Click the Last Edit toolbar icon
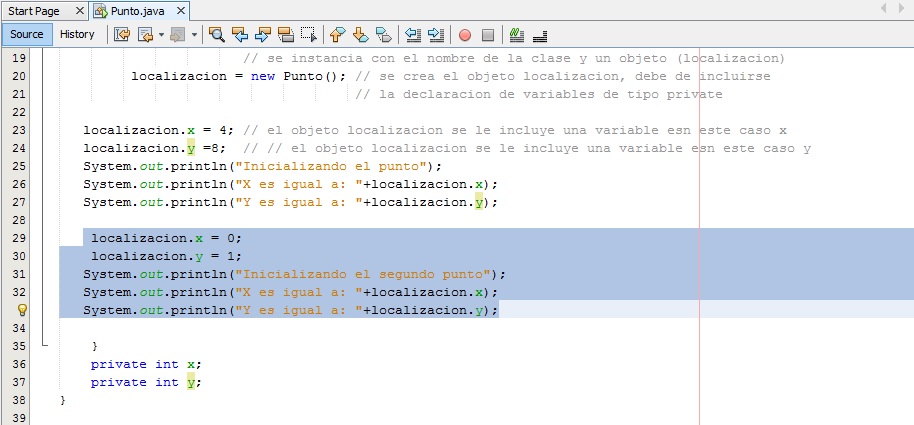The width and height of the screenshot is (914, 425). click(x=122, y=34)
